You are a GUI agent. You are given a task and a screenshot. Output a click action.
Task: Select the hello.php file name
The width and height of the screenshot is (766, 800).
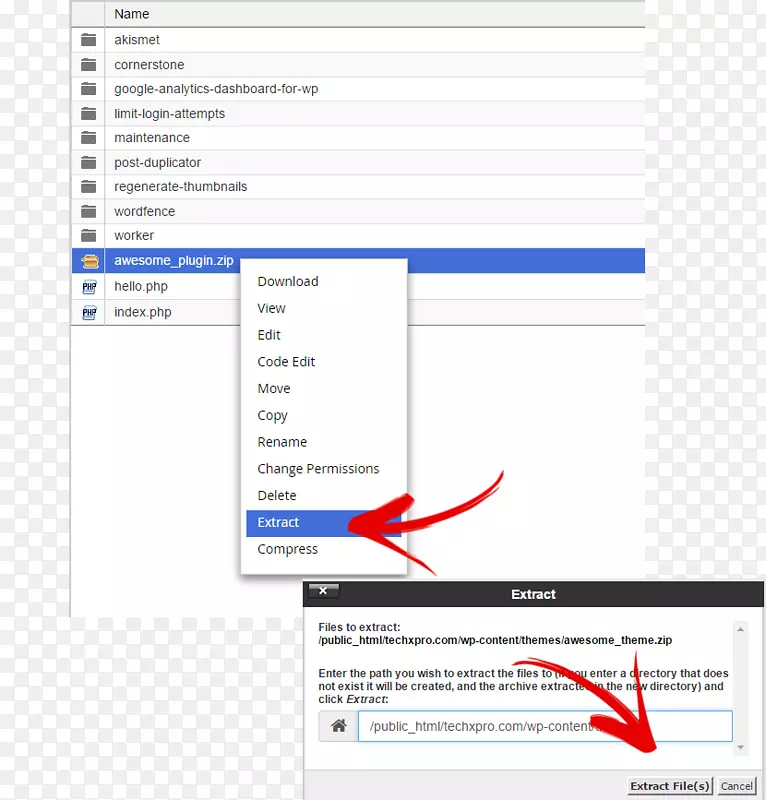[141, 286]
